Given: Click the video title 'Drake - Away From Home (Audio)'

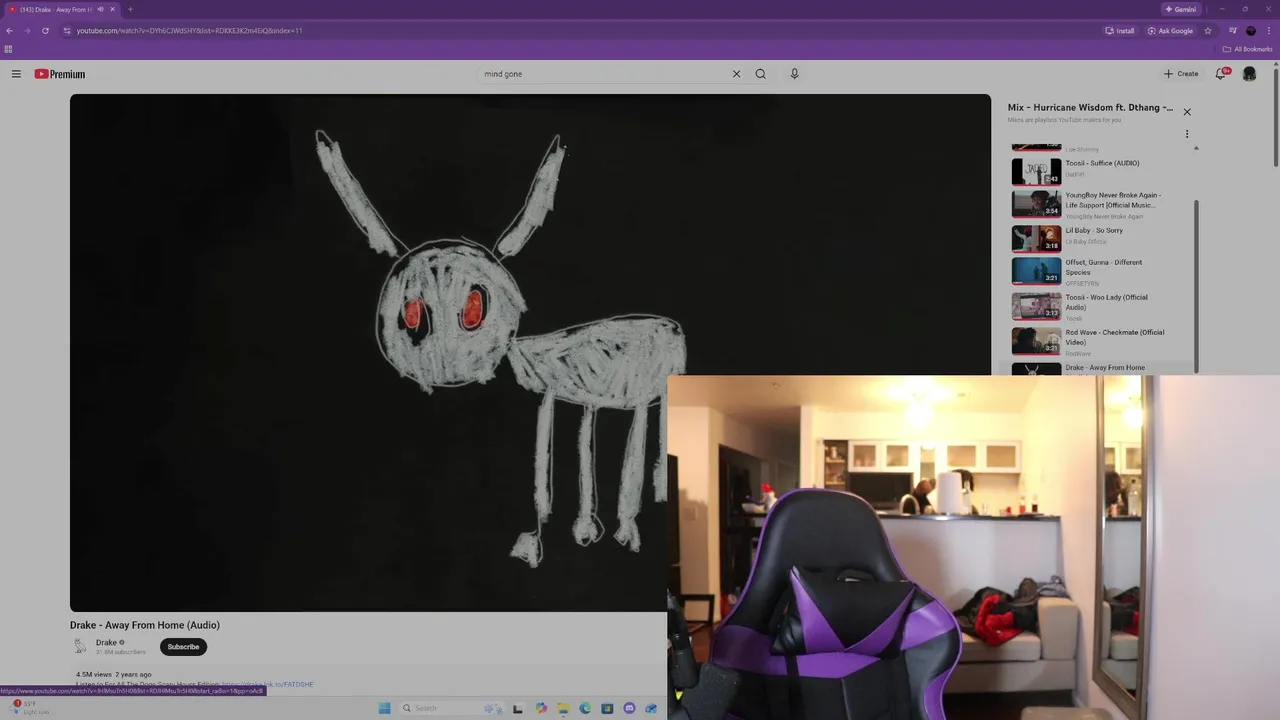Looking at the screenshot, I should (145, 625).
